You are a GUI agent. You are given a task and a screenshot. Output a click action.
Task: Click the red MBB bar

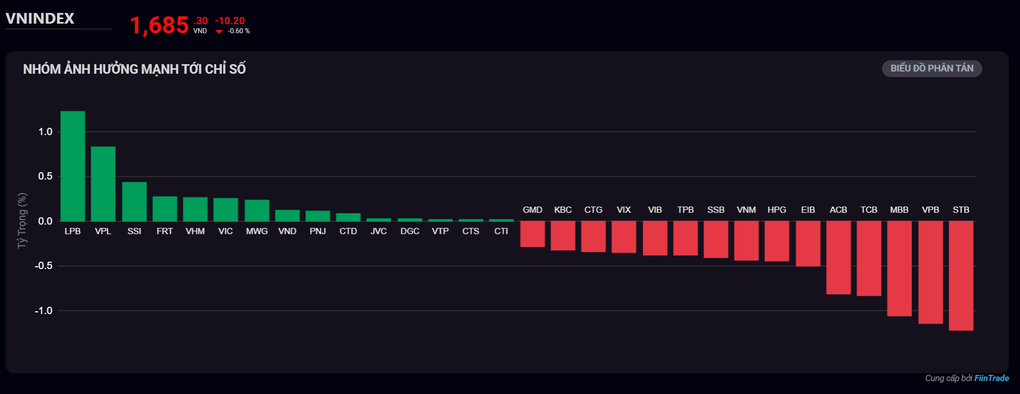tap(900, 269)
